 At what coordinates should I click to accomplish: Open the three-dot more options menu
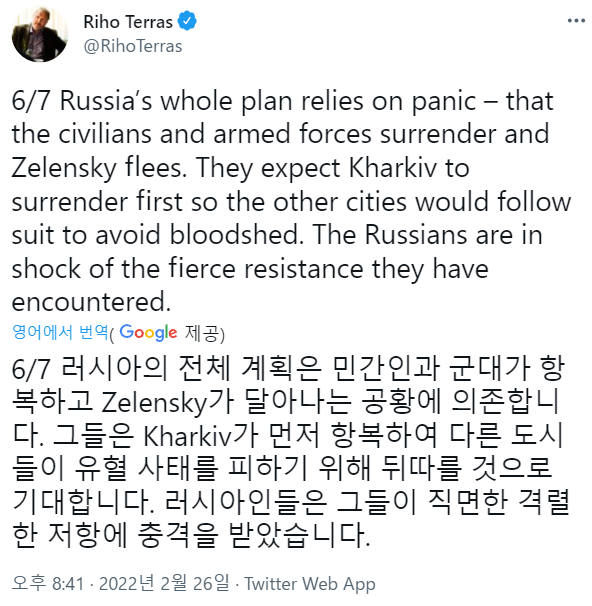click(x=576, y=20)
